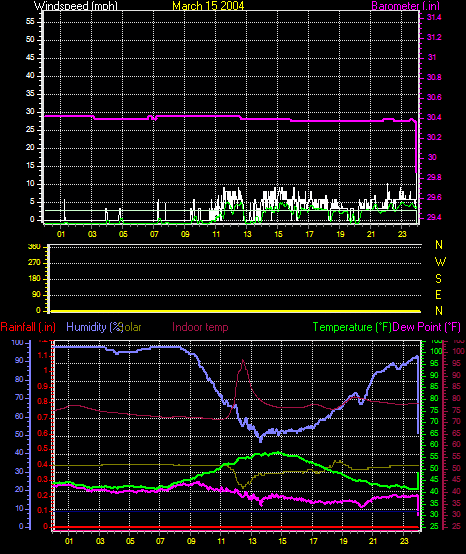Click the 30.4 barometer scale tick
Image resolution: width=466 pixels, height=554 pixels.
pos(434,117)
